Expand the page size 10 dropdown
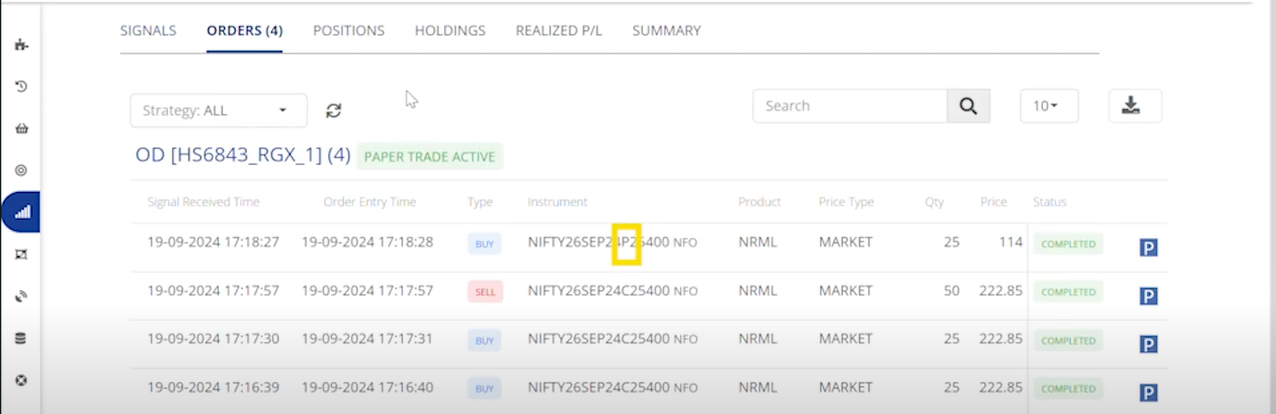This screenshot has height=414, width=1276. tap(1048, 106)
